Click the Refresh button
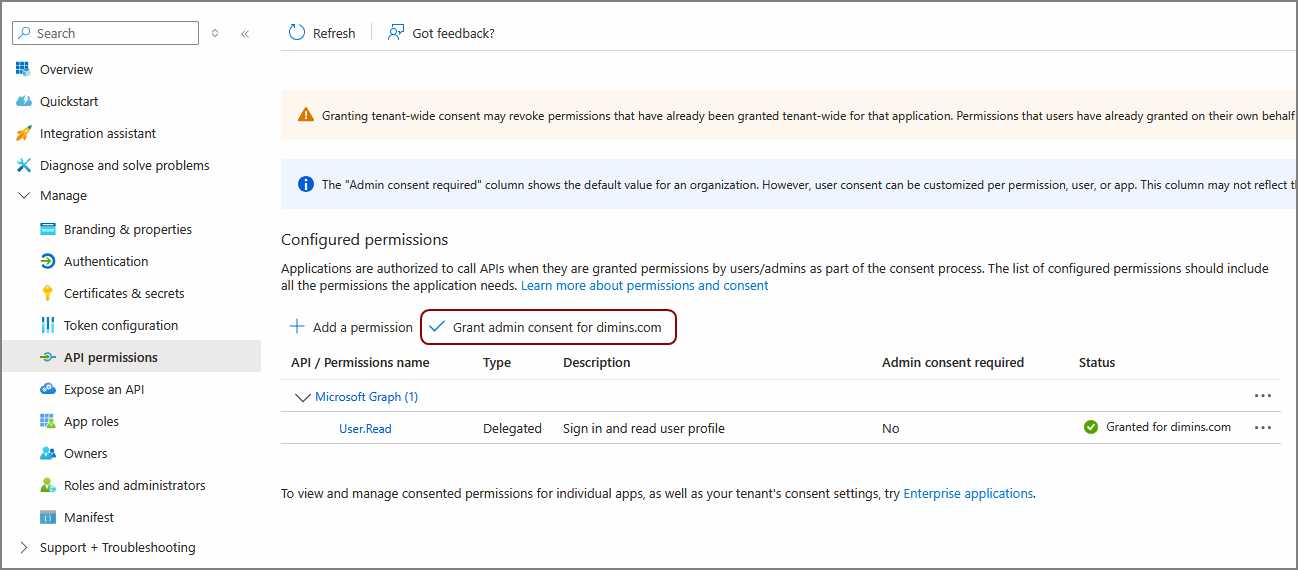Image resolution: width=1298 pixels, height=570 pixels. (x=322, y=33)
